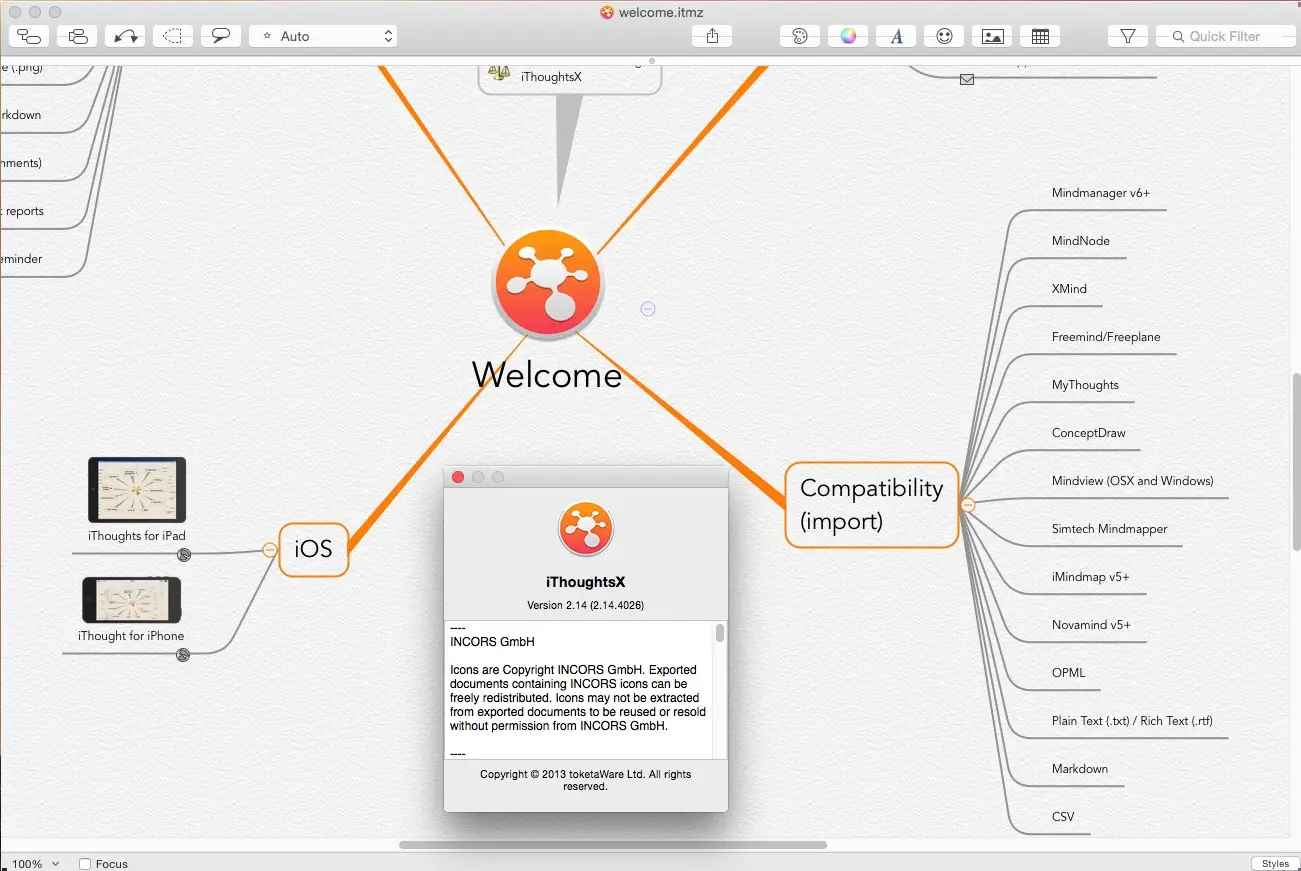Screen dimensions: 1301x871
Task: Select the MindNode topic
Action: click(1081, 241)
